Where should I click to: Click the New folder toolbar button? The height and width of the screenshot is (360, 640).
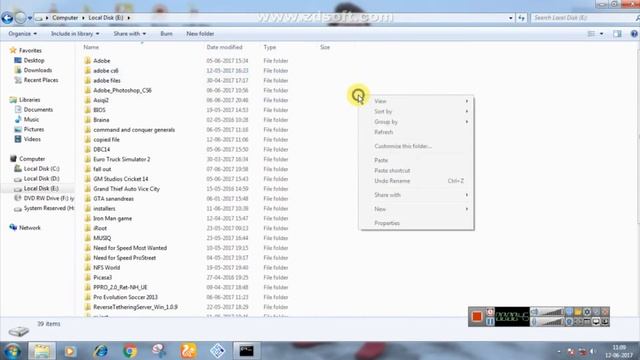pos(200,34)
